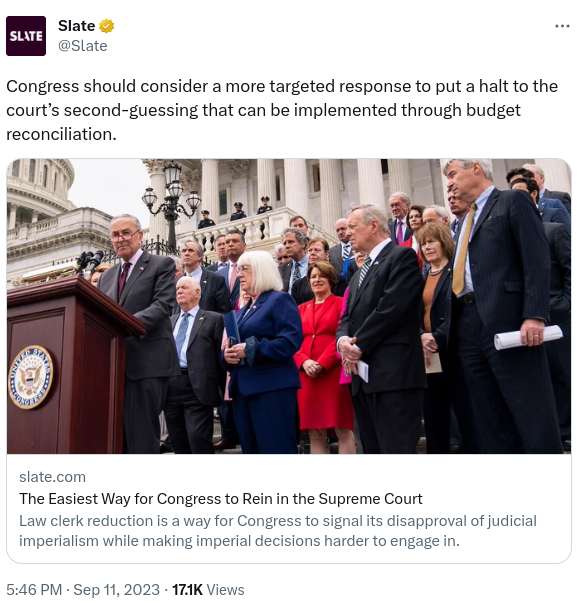Click the rolled white paper in photo

528,337
